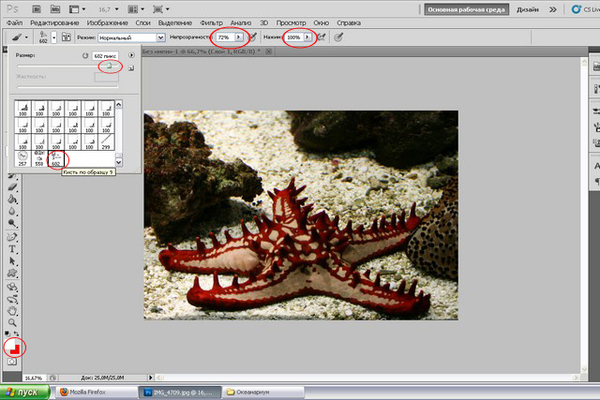Open the blending mode dropdown 'Нормальный'
Image resolution: width=600 pixels, height=400 pixels.
(x=129, y=37)
